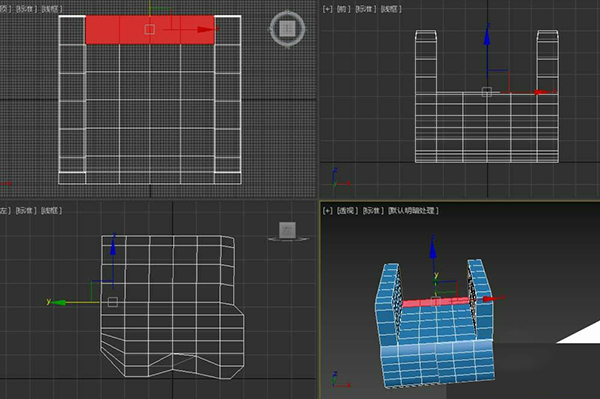Click the XZ plane handle in Front viewport
Screen dimensions: 600x399
[503, 76]
